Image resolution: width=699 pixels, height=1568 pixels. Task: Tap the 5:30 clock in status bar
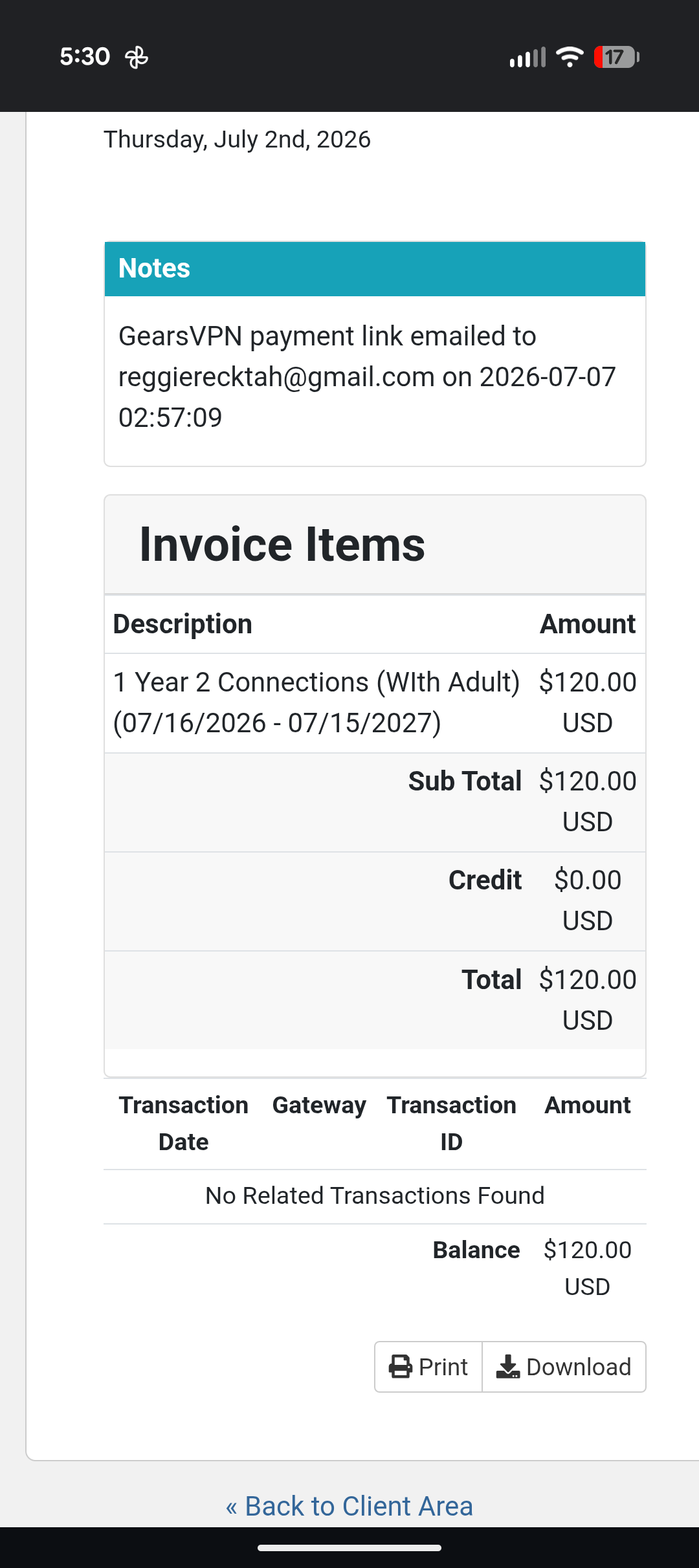85,57
